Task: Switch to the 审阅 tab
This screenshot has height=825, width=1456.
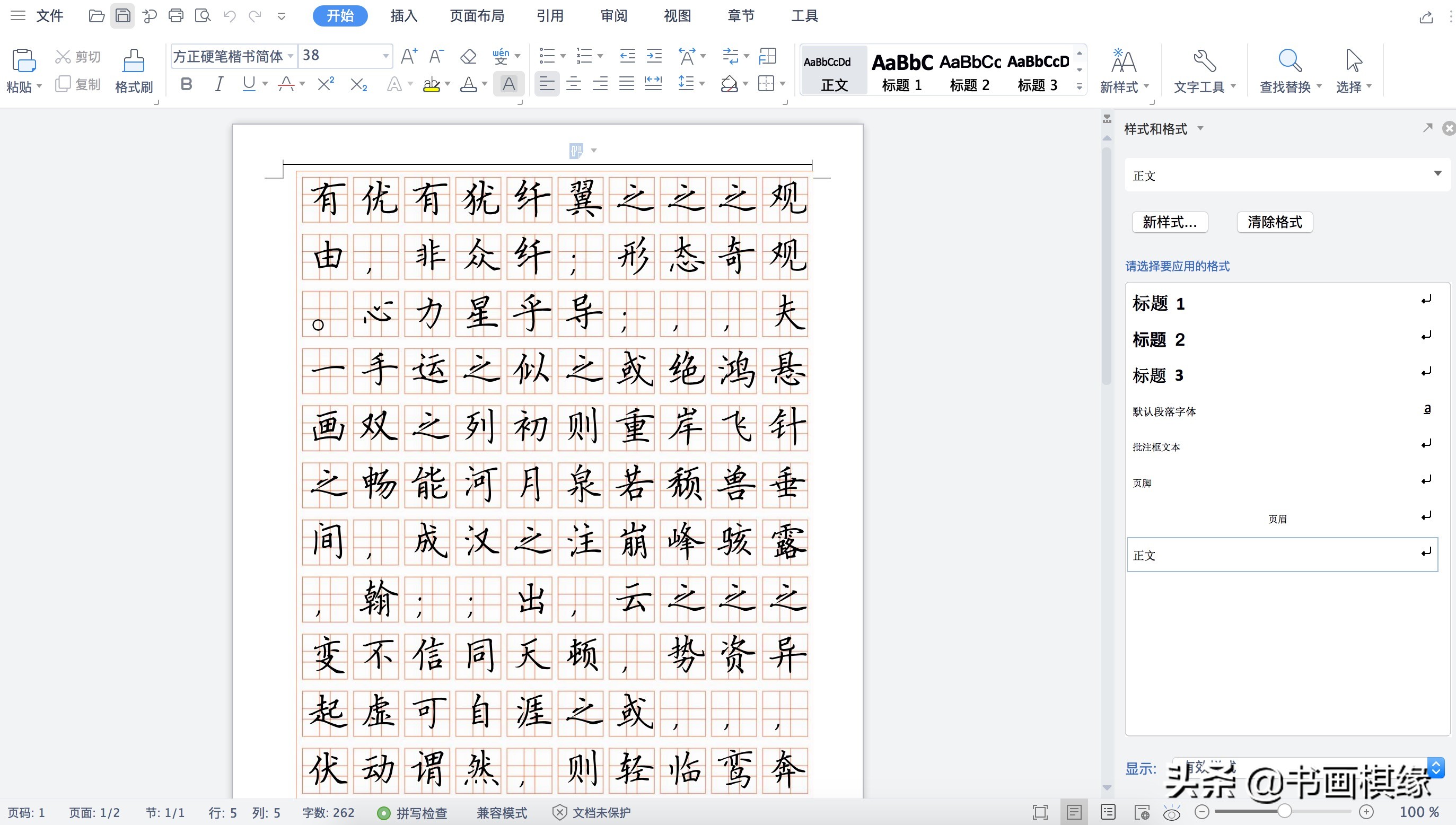Action: [x=614, y=16]
